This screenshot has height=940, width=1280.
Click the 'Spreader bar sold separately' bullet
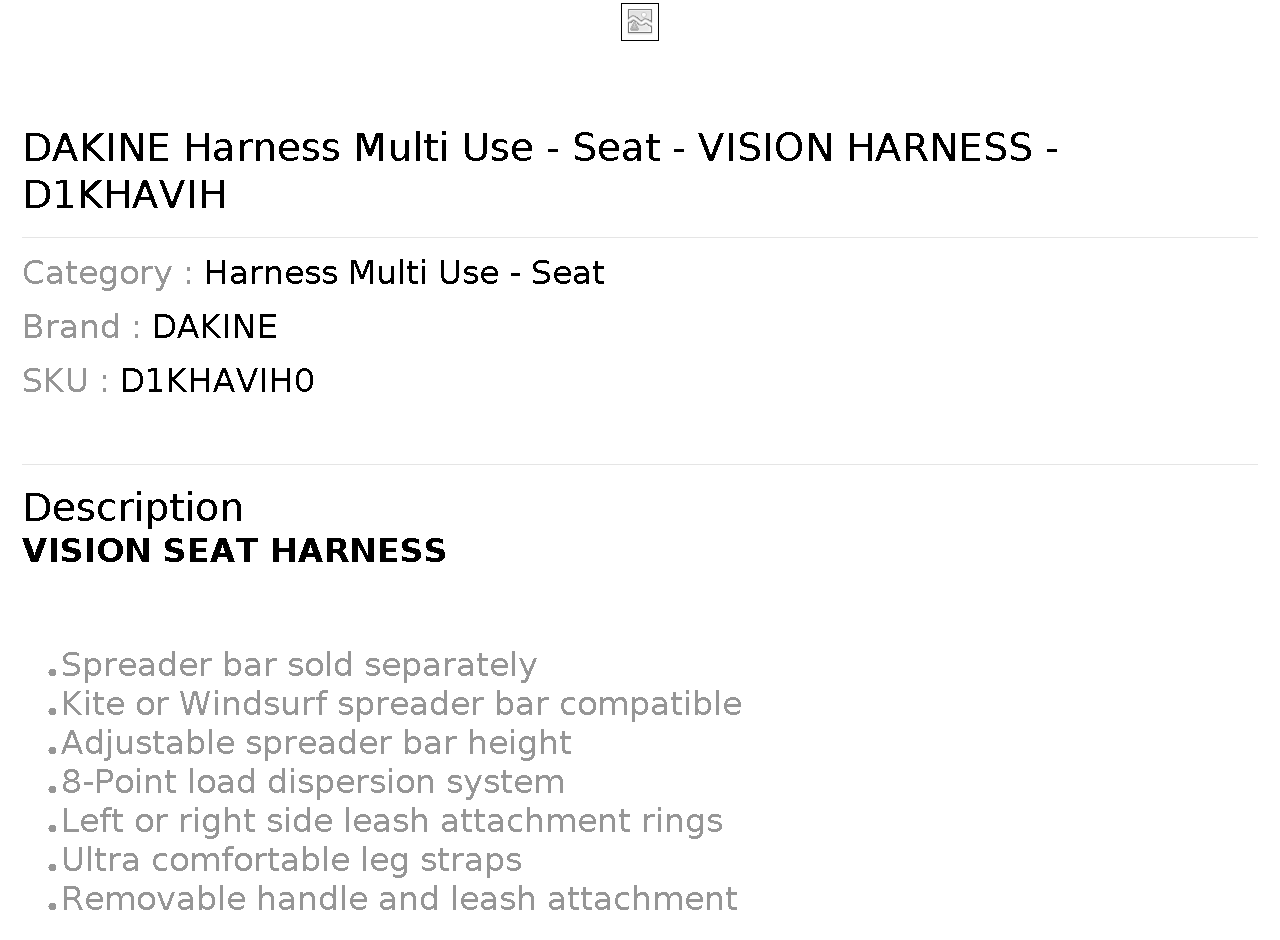click(x=299, y=665)
